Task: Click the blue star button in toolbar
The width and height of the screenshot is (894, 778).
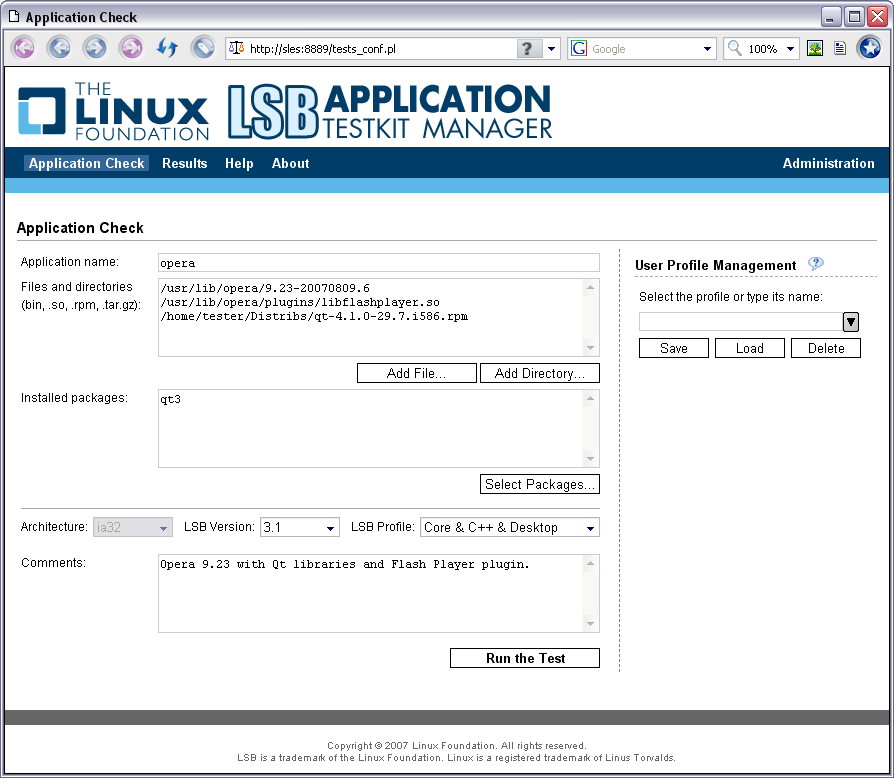Action: point(870,48)
